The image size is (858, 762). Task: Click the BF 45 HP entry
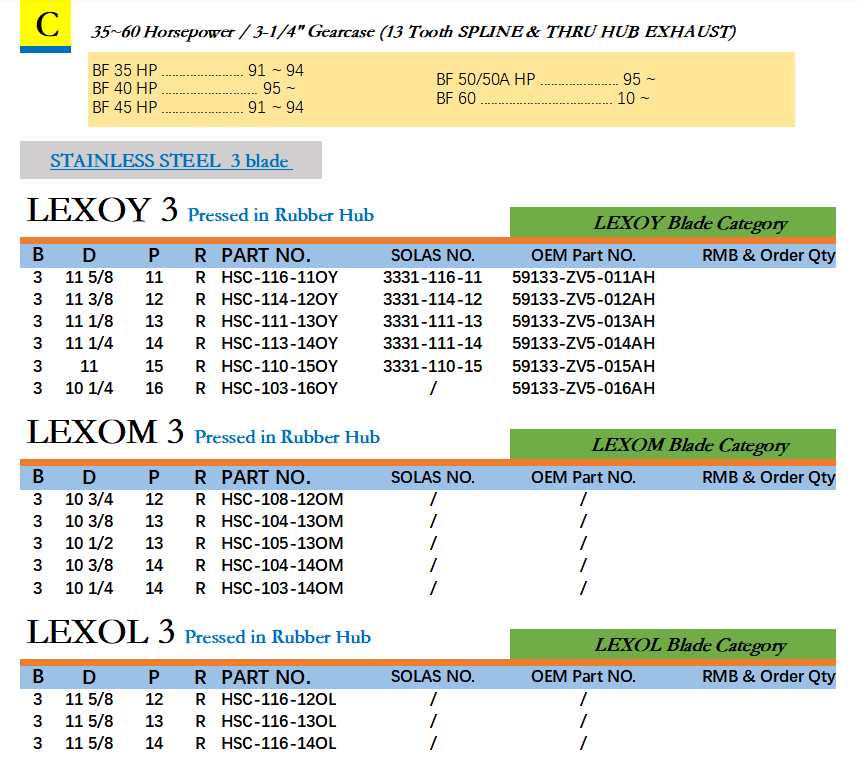pos(198,107)
